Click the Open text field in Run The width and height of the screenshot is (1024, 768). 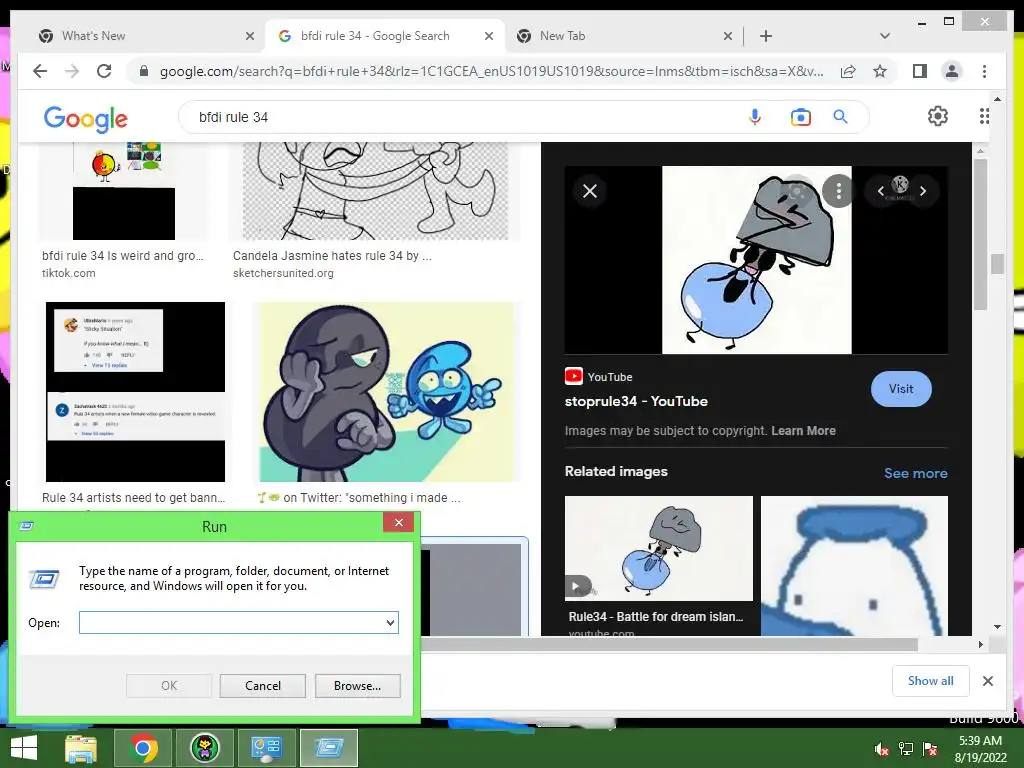[238, 622]
